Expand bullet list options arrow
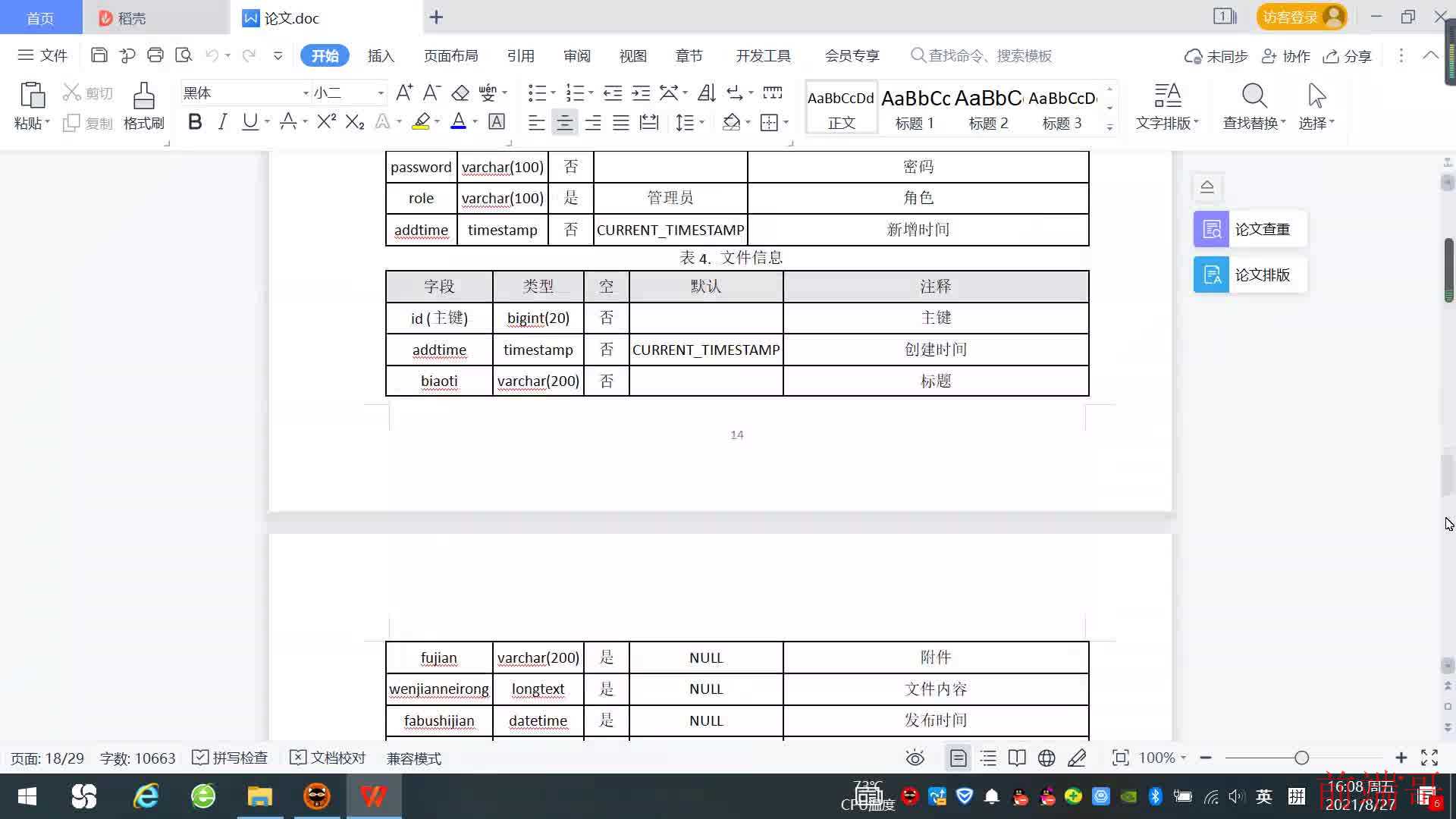Image resolution: width=1456 pixels, height=819 pixels. (x=553, y=93)
